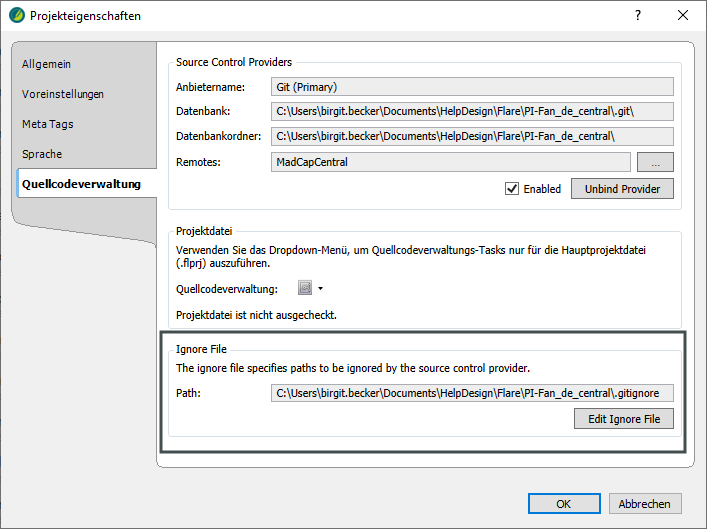This screenshot has width=707, height=529.
Task: Open the Quellcodeverwaltung dropdown arrow
Action: point(321,289)
